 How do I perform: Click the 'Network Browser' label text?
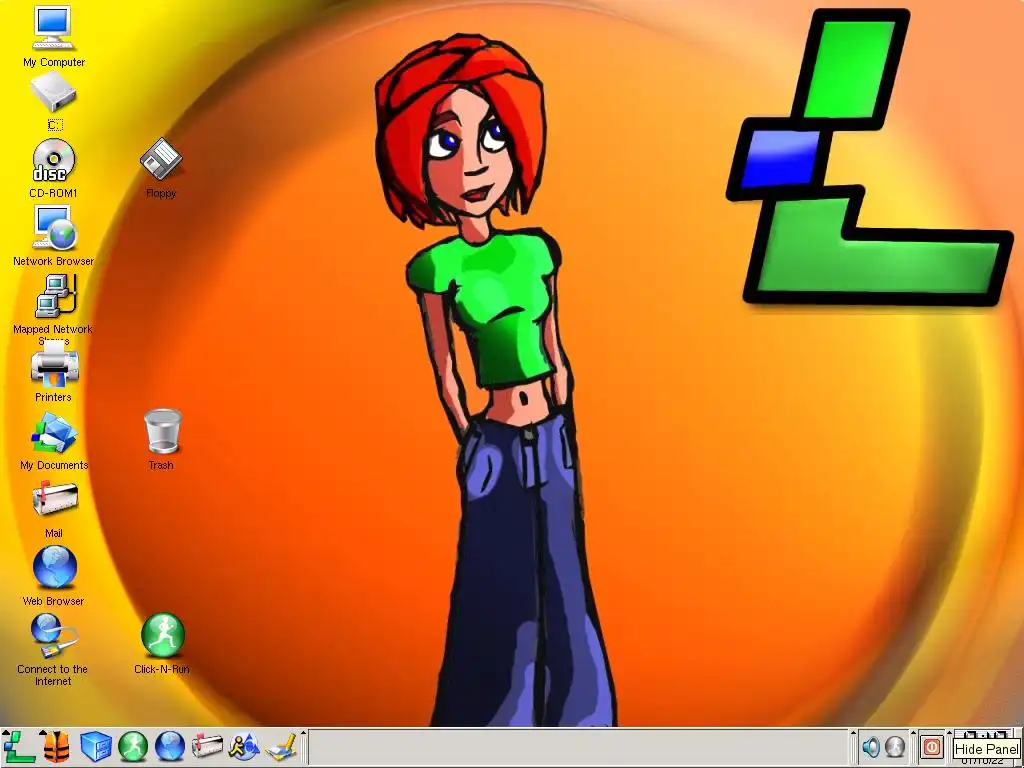click(x=54, y=261)
